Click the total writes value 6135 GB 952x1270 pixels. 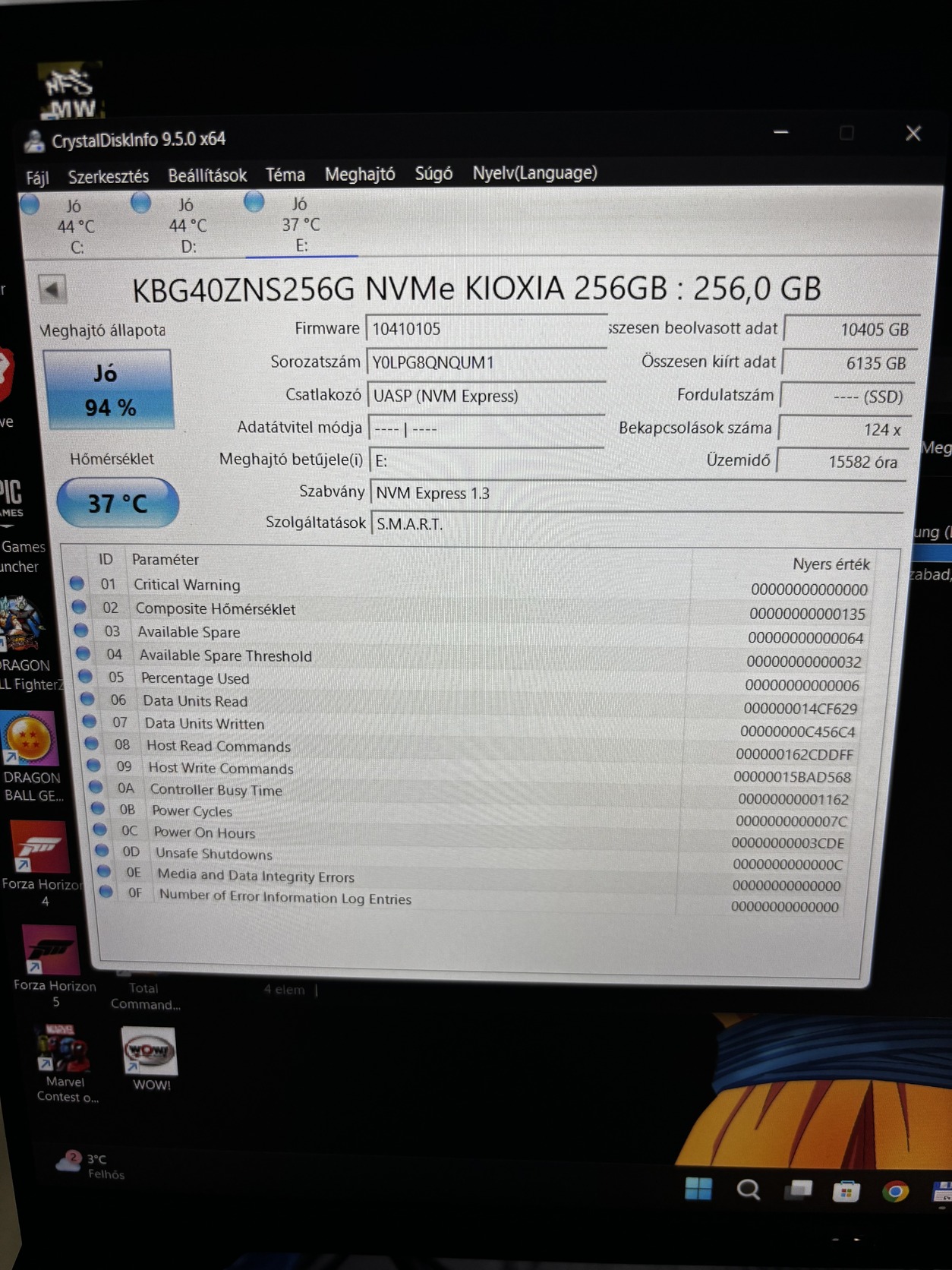point(848,362)
